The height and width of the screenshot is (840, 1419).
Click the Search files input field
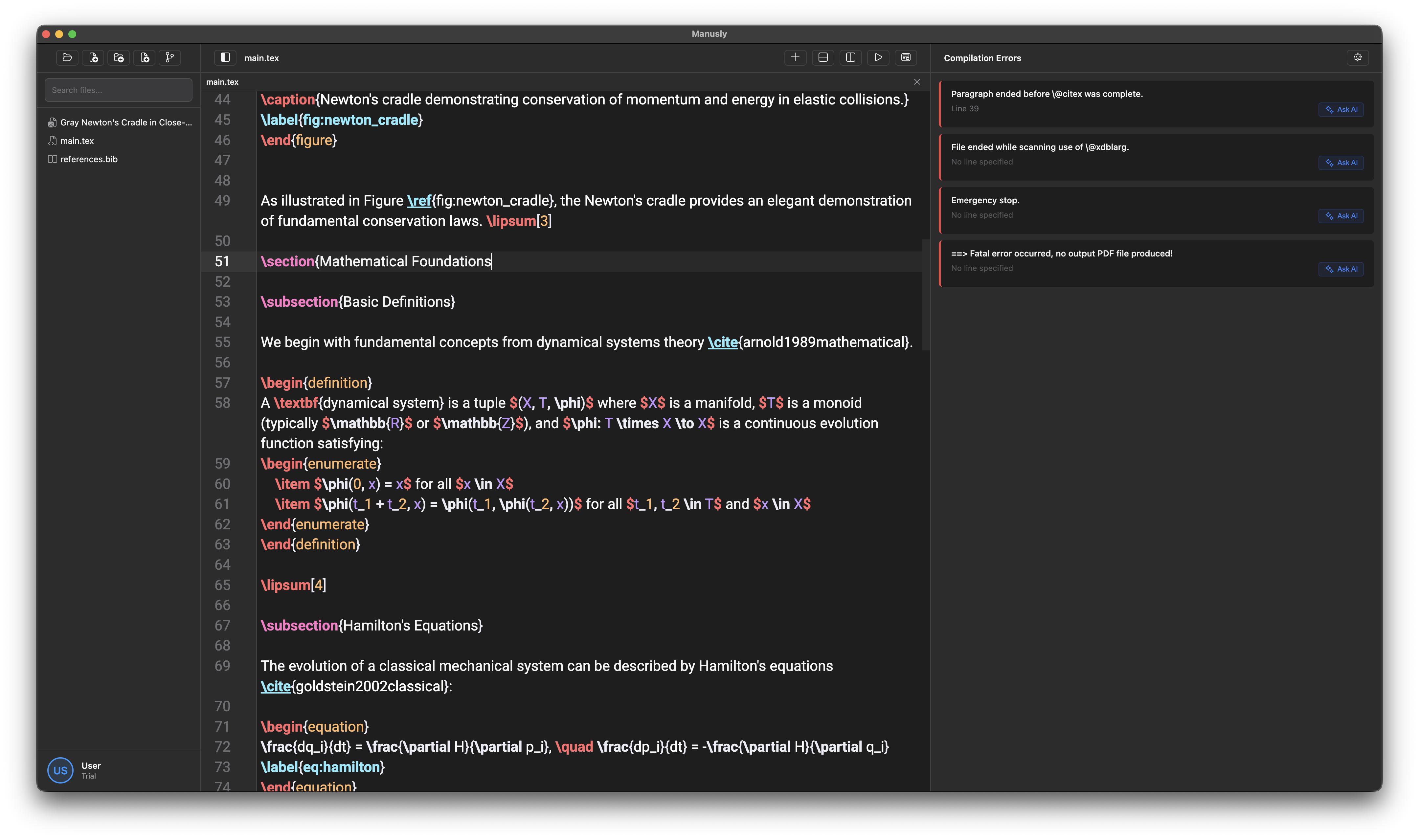(118, 90)
